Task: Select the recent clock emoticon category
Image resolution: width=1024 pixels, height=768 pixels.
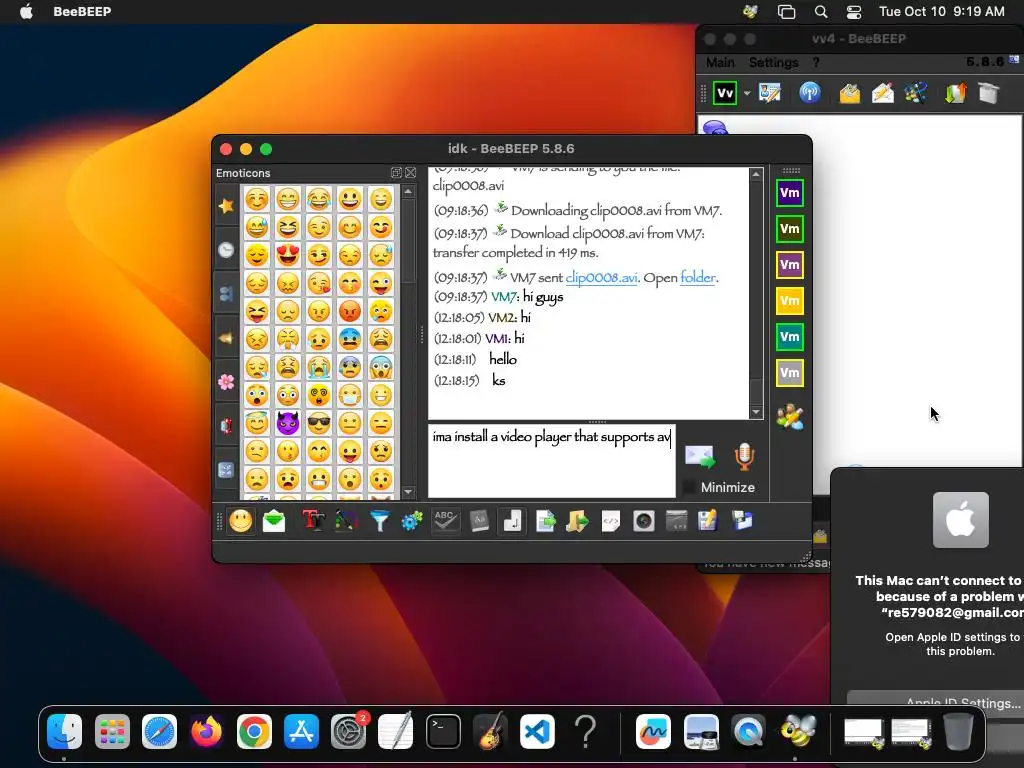Action: (x=227, y=250)
